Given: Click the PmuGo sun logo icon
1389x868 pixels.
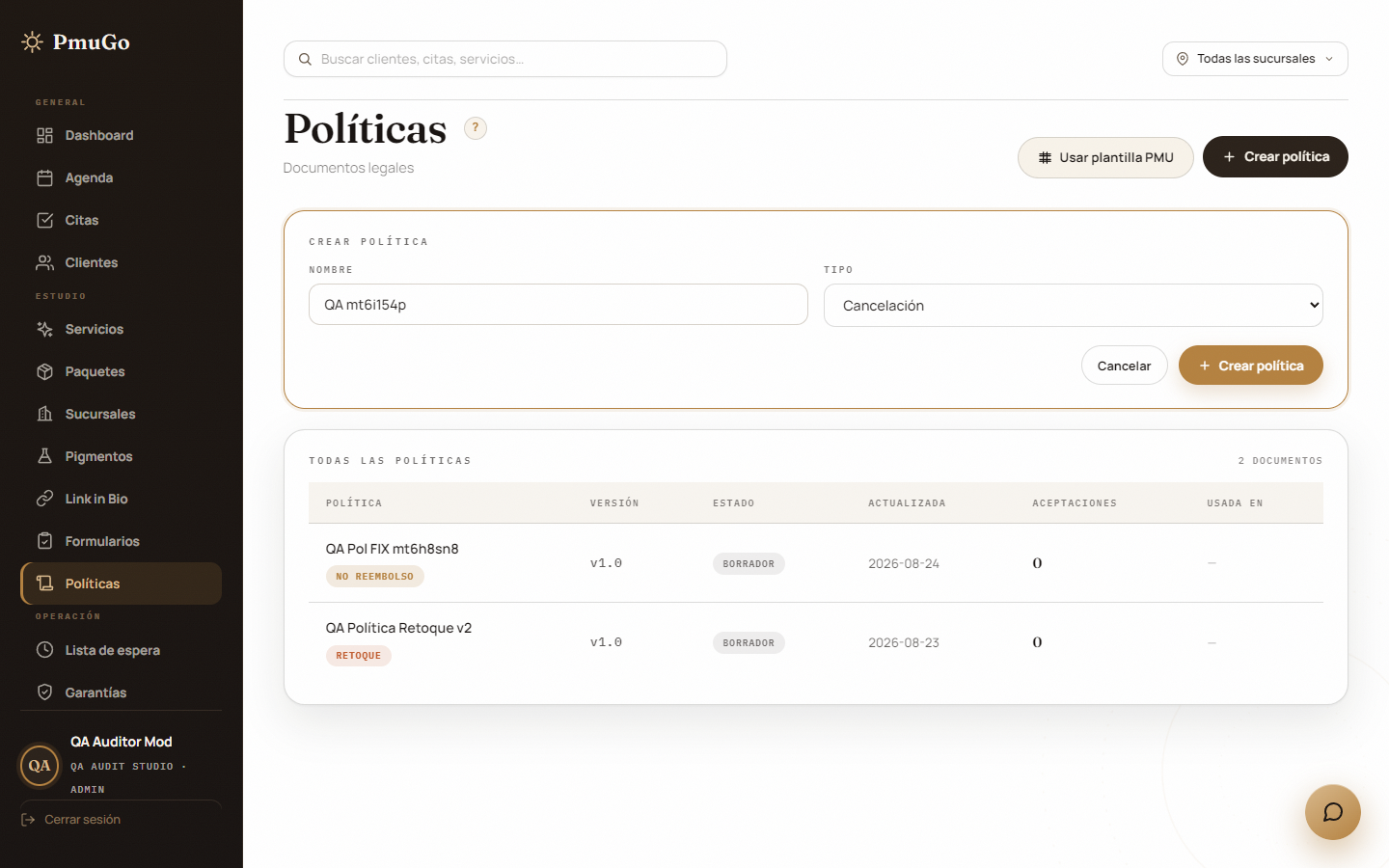Looking at the screenshot, I should tap(32, 41).
